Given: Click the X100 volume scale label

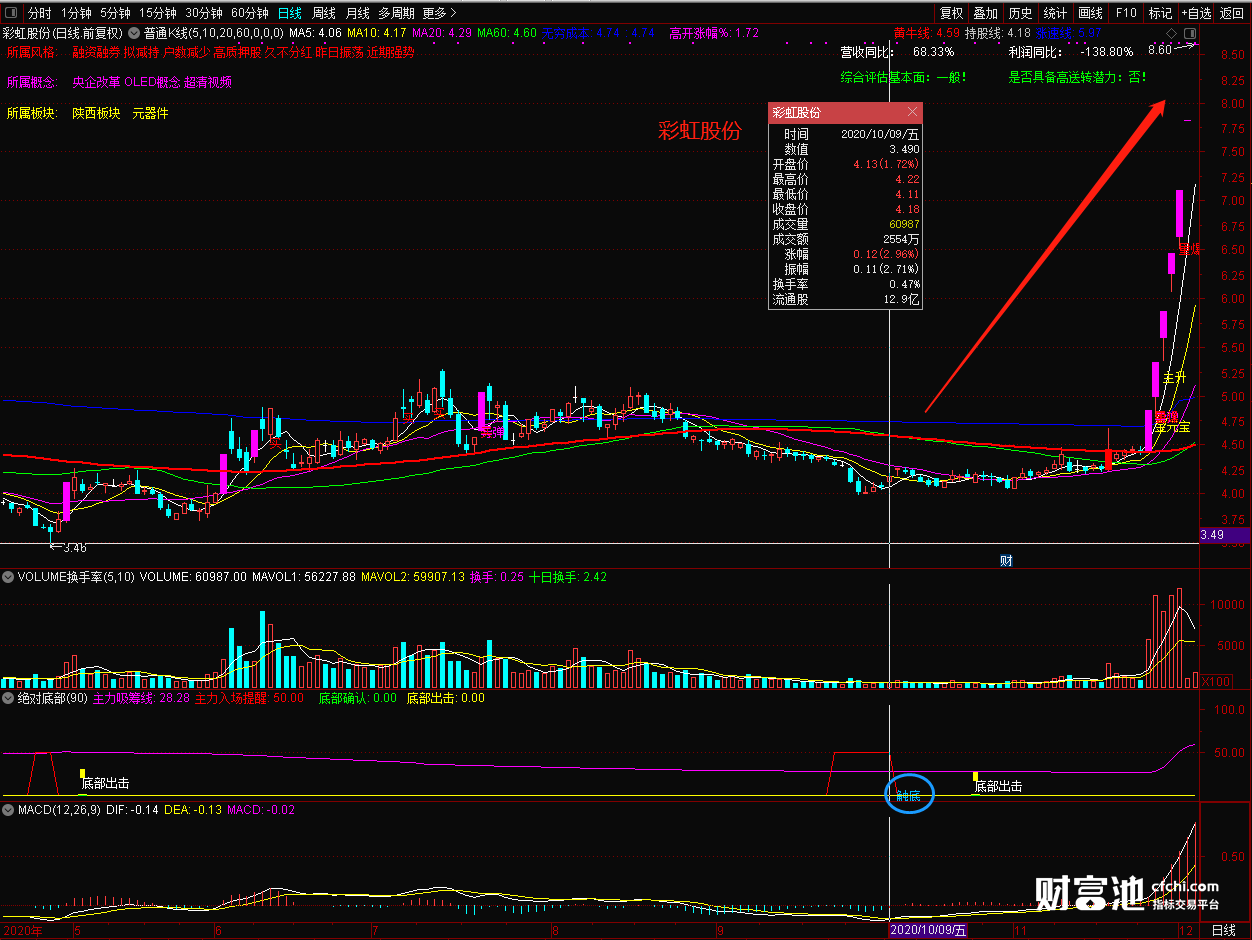Looking at the screenshot, I should [1215, 681].
